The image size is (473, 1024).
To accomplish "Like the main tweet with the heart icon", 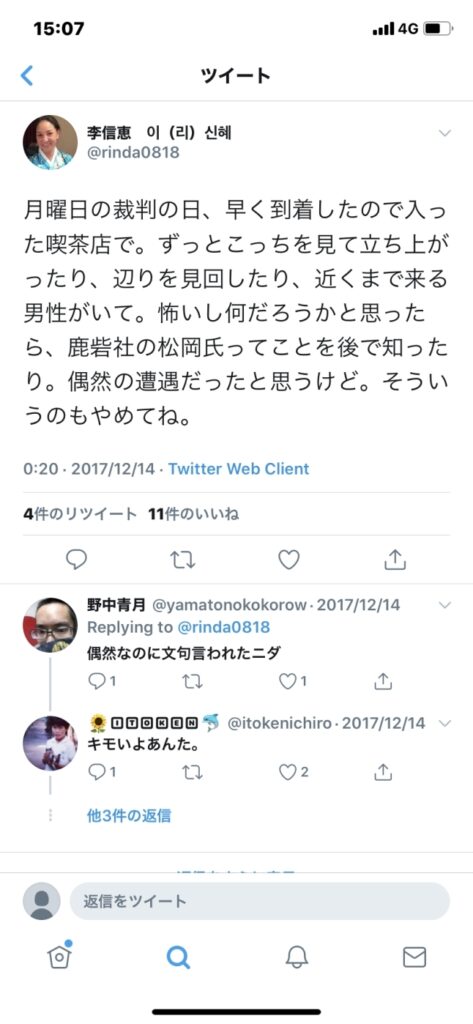I will (x=289, y=560).
